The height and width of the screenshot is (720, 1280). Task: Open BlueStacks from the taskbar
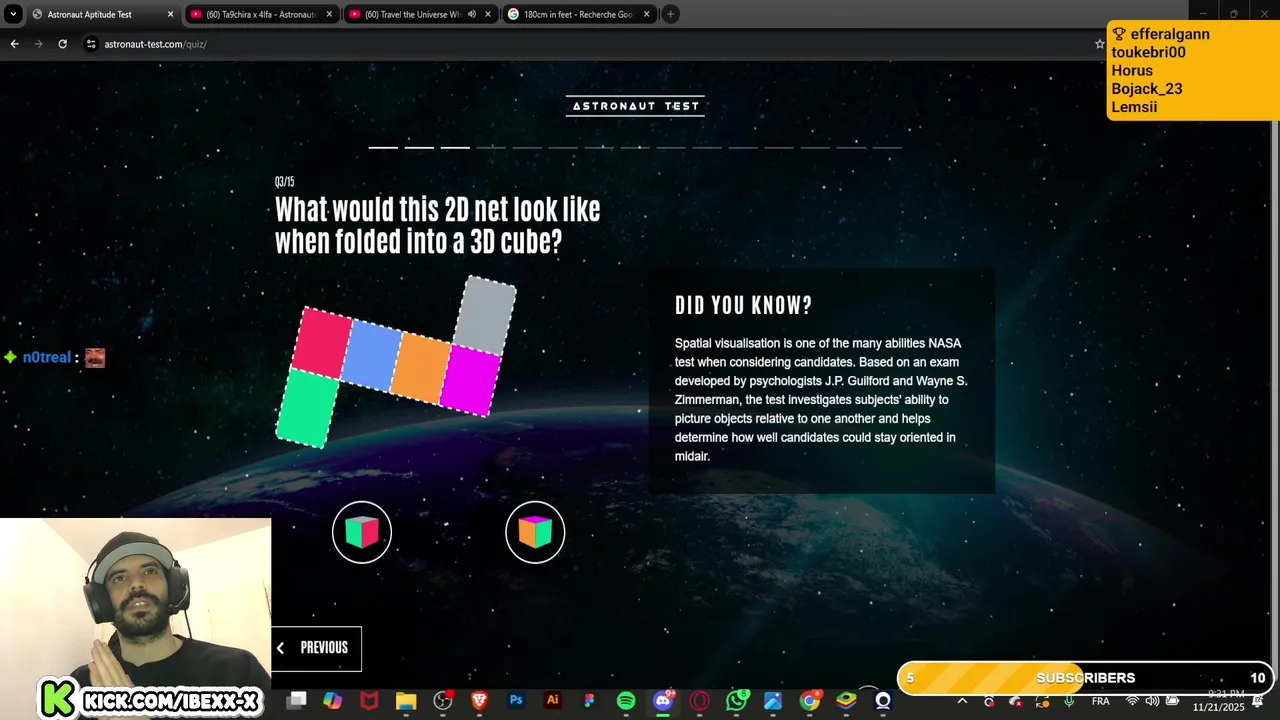click(x=846, y=701)
